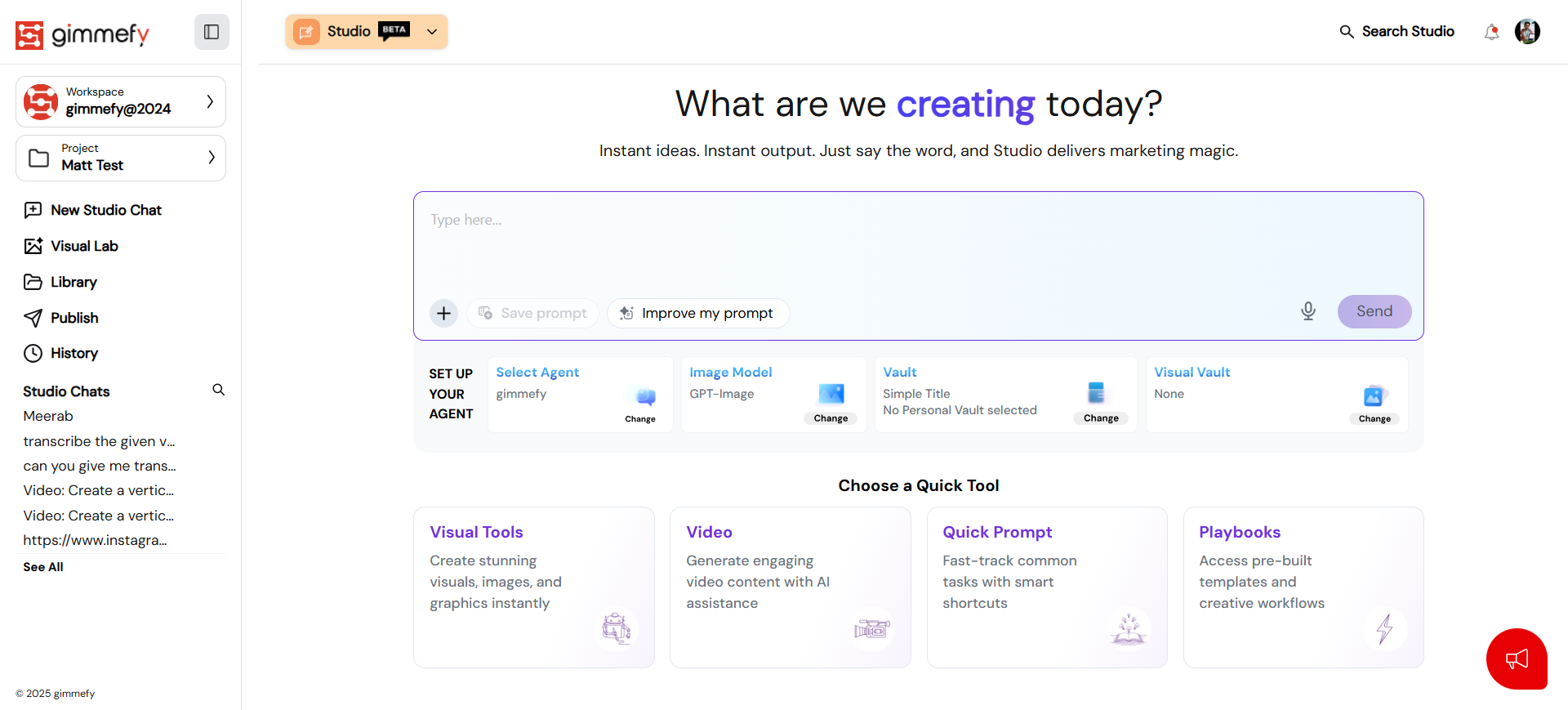Click the camera icon on Video card
This screenshot has width=1568, height=710.
(872, 629)
